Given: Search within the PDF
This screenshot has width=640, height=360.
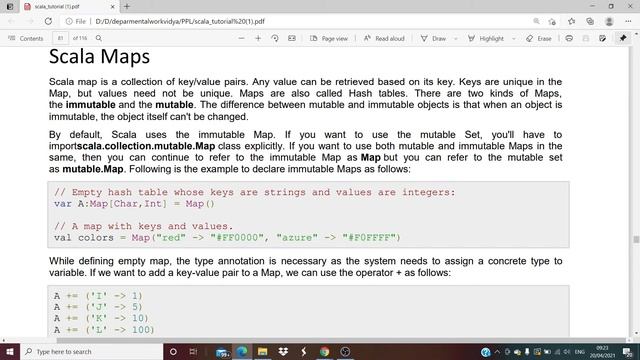Looking at the screenshot, I should point(99,38).
